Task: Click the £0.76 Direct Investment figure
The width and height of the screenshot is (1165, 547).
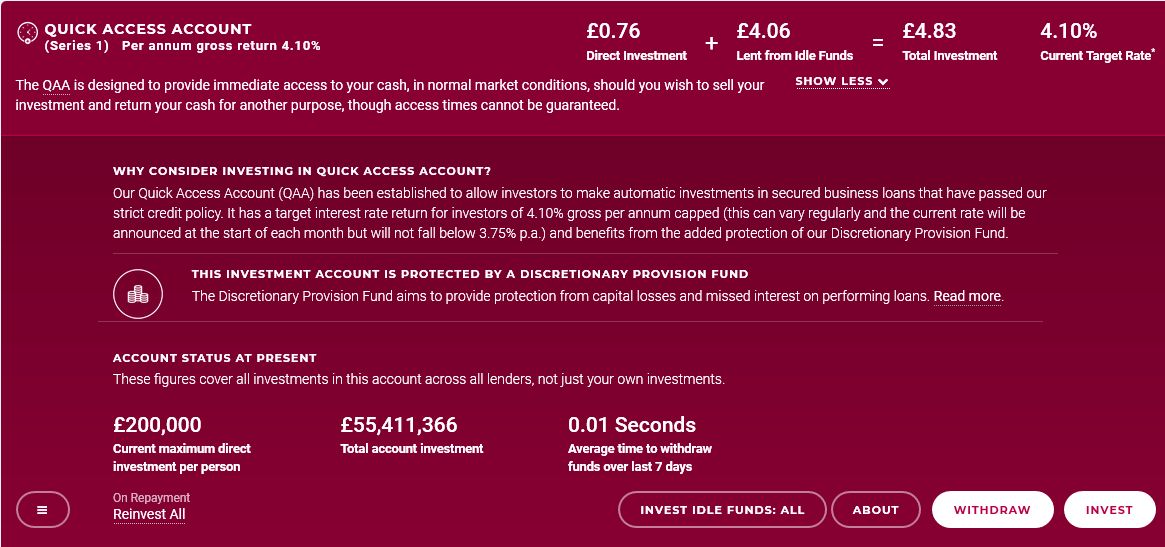Action: (x=613, y=31)
